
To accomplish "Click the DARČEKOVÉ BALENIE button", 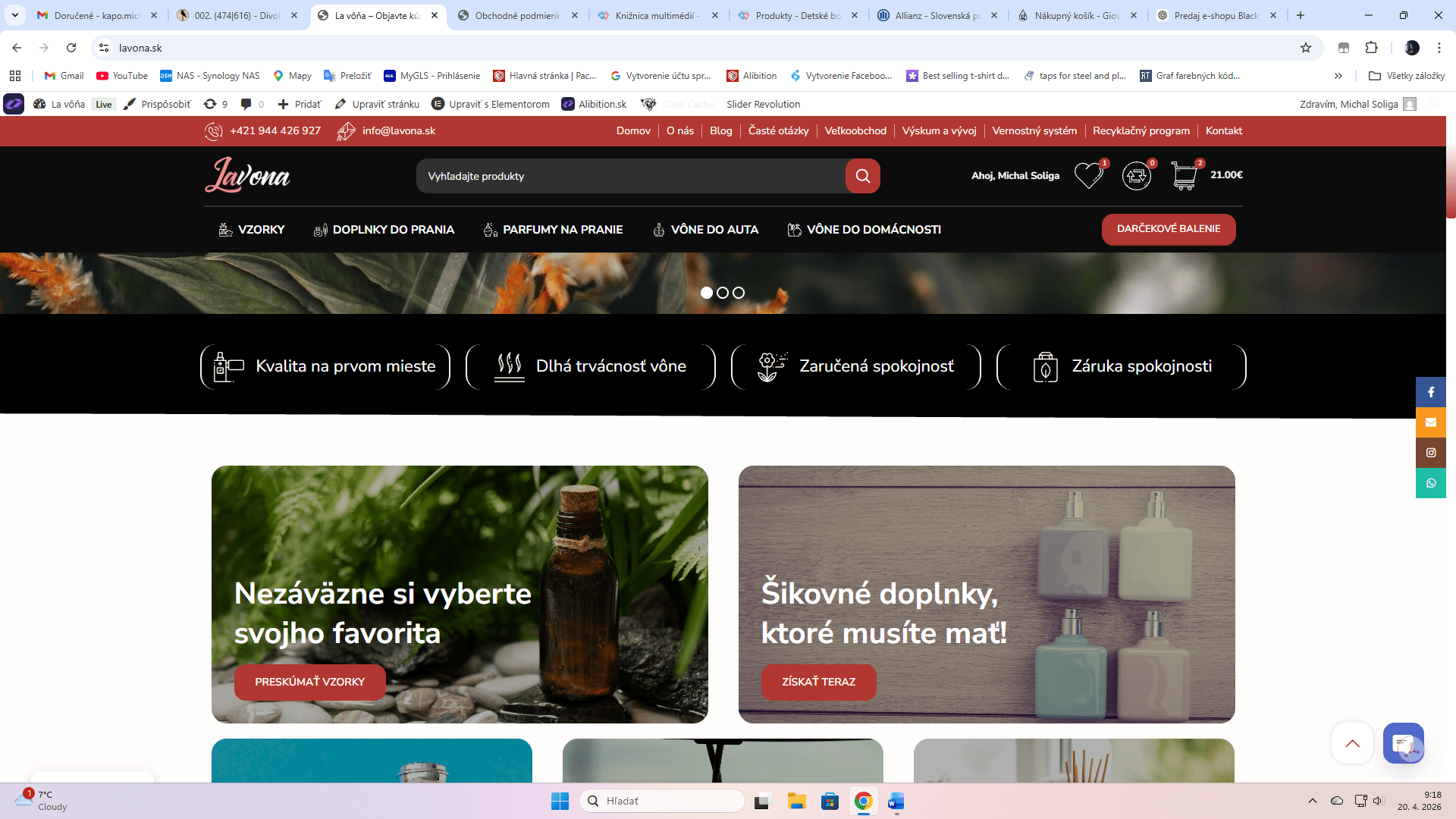I will (1168, 229).
